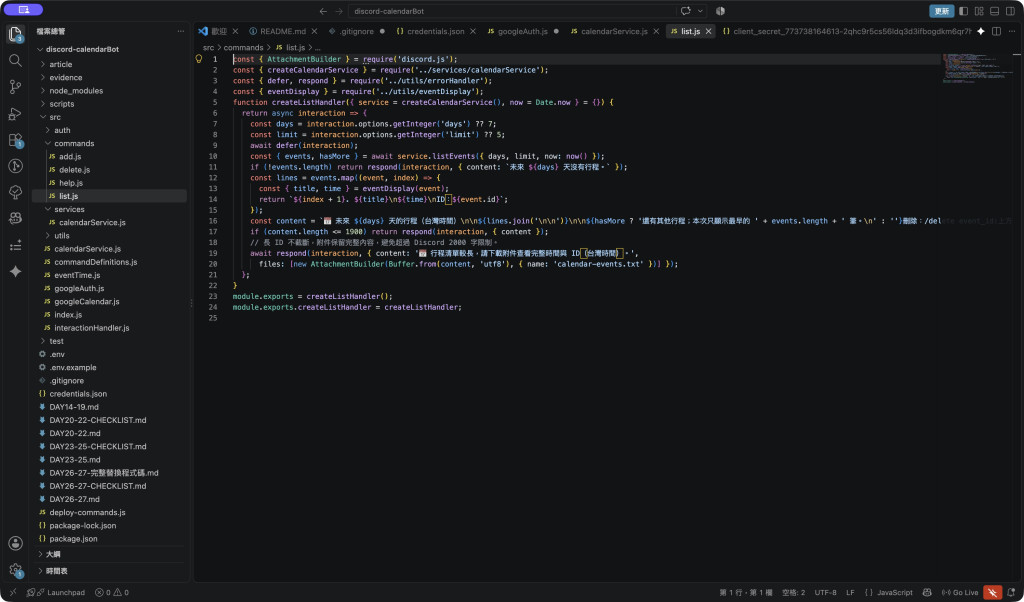Toggle the bottom panel visibility
1024x602 pixels.
coord(995,11)
